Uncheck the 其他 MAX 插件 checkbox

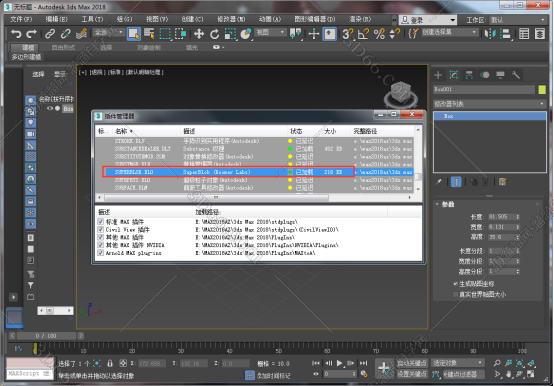(100, 237)
